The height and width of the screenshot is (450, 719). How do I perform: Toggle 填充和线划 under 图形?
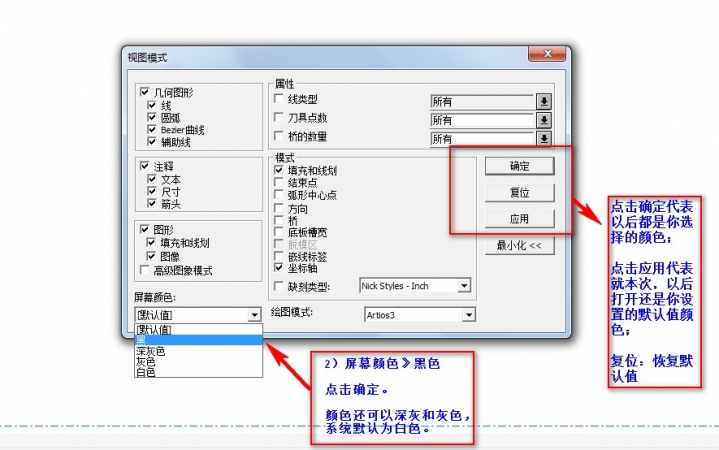tap(151, 242)
